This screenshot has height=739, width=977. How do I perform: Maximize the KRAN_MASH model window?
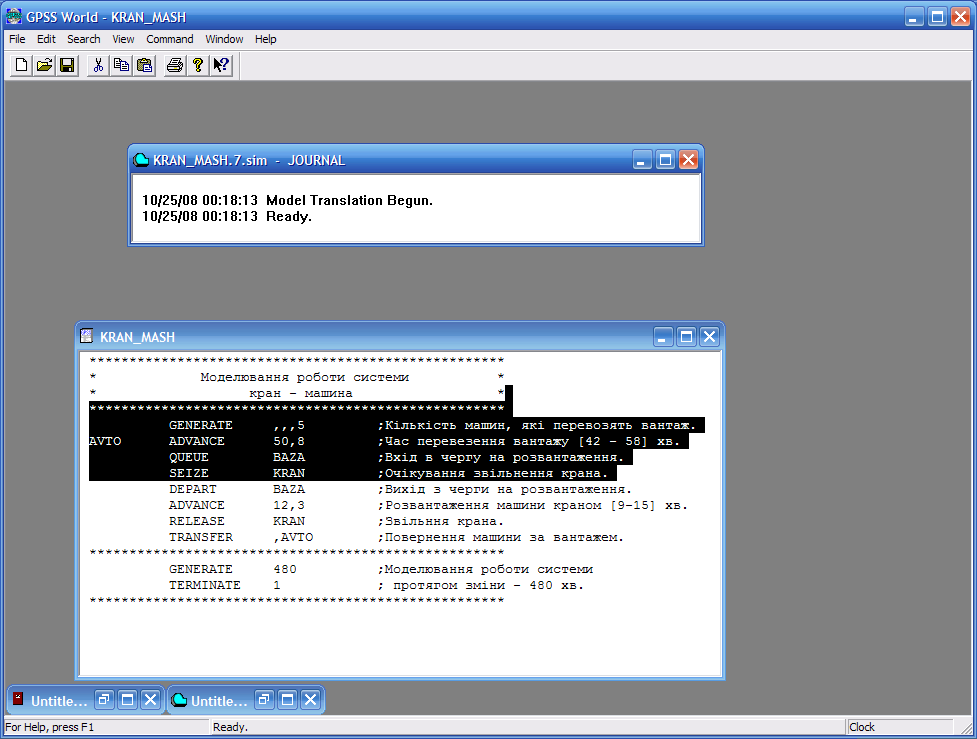[x=686, y=337]
